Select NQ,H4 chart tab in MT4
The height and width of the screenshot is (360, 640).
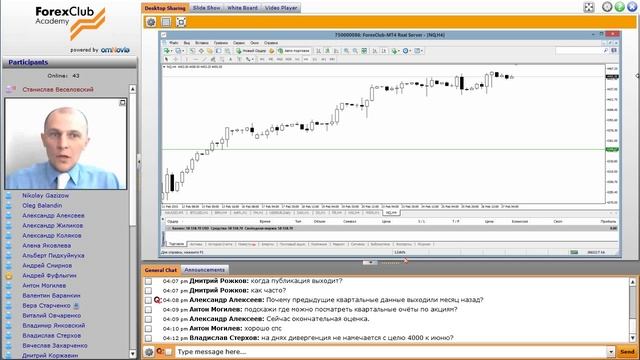pyautogui.click(x=391, y=213)
